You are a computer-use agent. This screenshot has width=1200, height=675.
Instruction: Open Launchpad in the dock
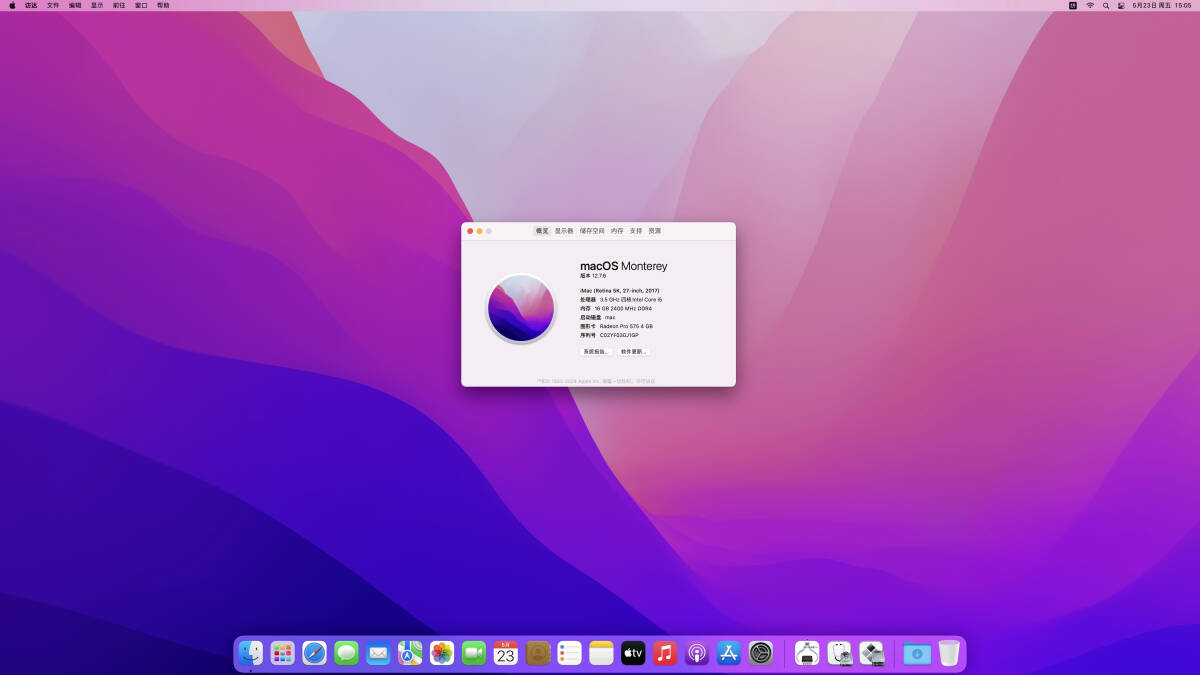(x=283, y=653)
